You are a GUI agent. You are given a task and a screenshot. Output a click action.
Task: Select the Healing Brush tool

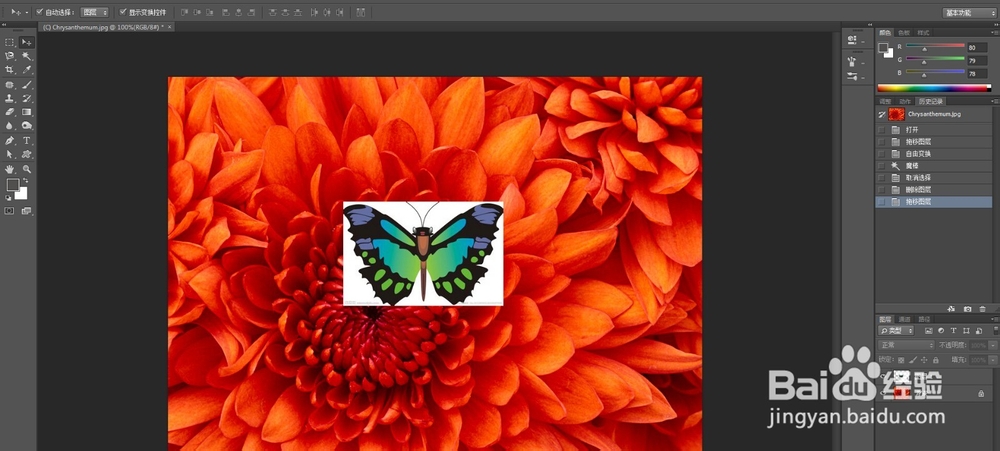tap(10, 85)
